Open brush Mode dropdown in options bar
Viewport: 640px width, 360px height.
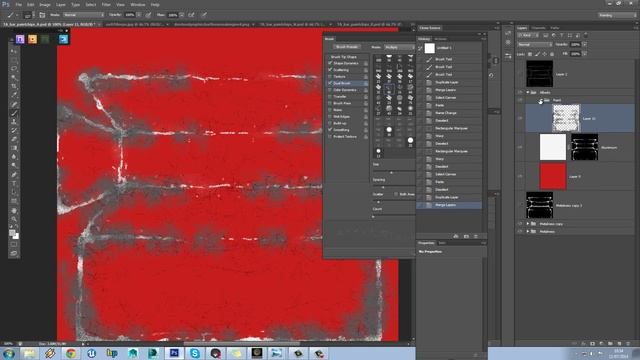tap(83, 15)
